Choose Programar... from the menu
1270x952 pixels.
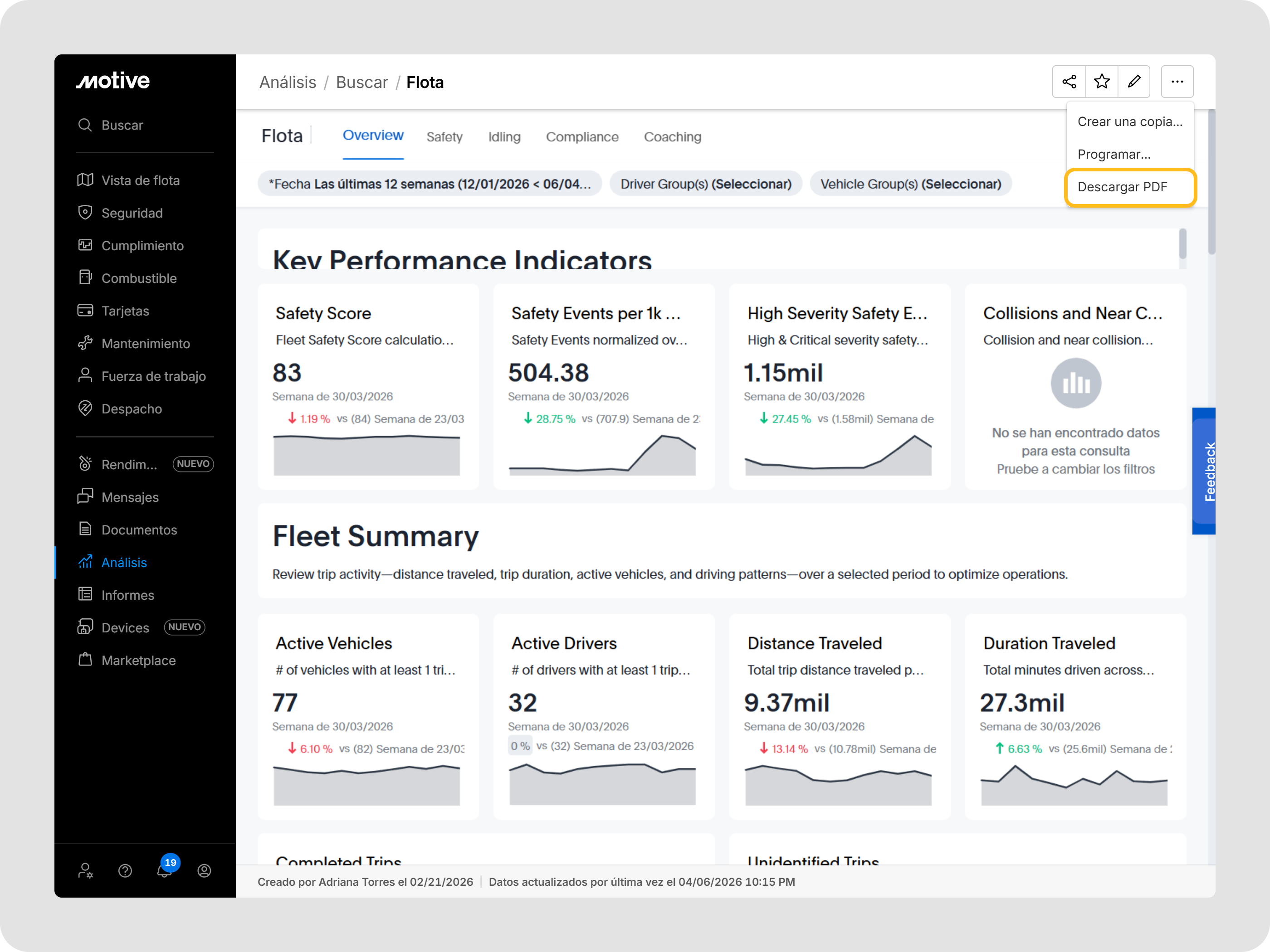coord(1113,155)
